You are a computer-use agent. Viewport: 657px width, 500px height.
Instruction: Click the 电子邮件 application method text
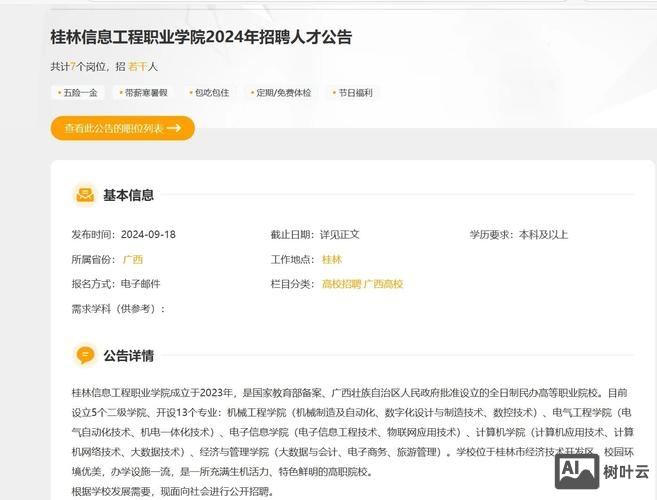[141, 284]
